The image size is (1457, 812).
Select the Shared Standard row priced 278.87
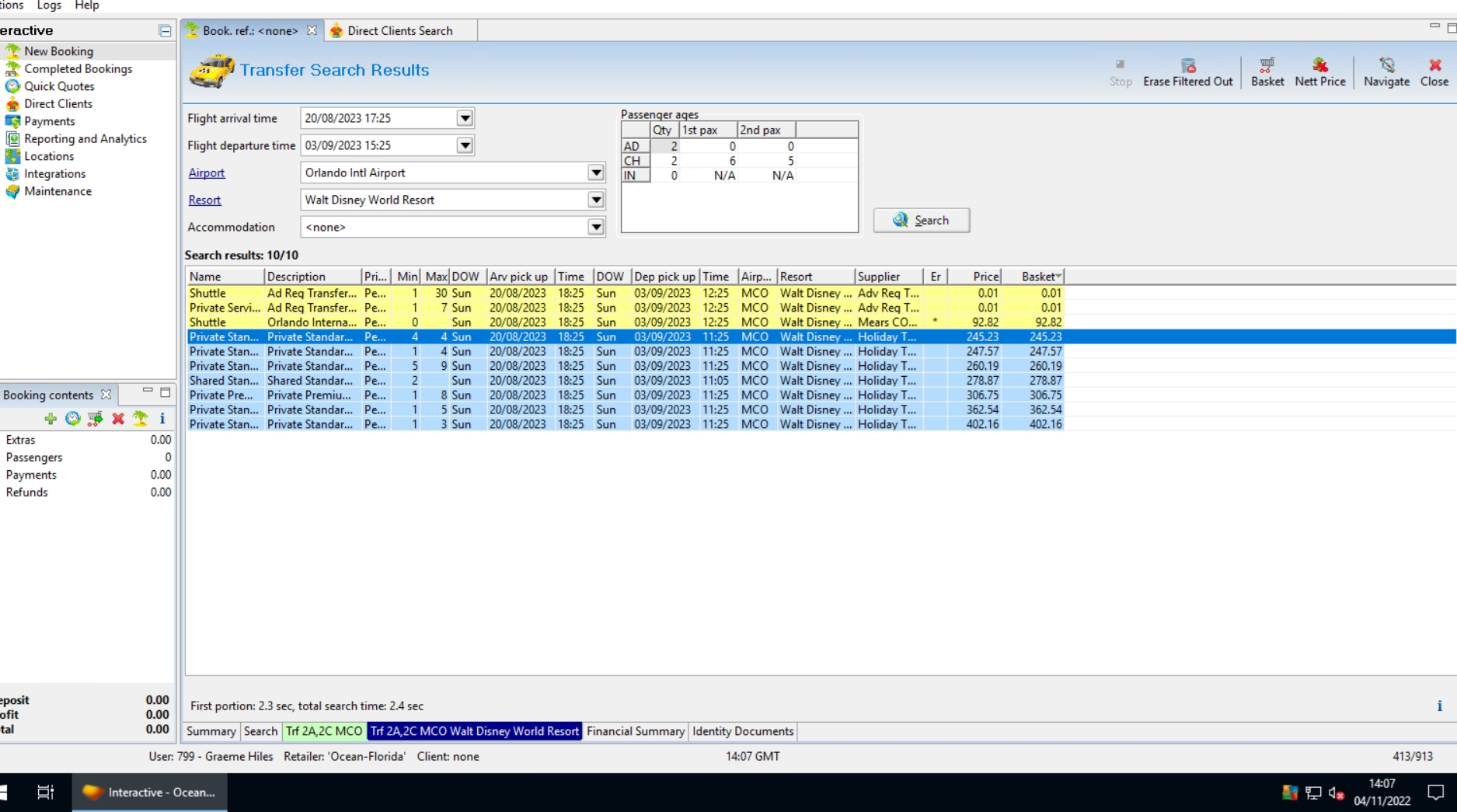tap(625, 381)
